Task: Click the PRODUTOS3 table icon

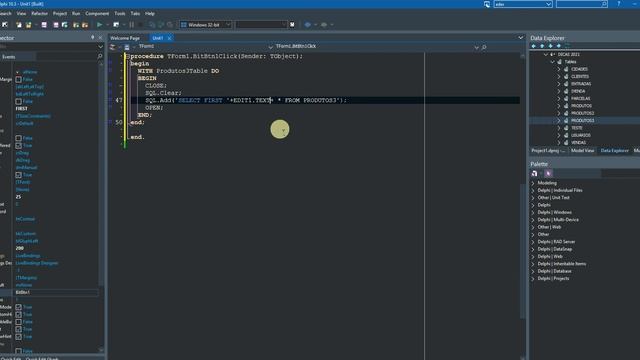Action: [566, 120]
